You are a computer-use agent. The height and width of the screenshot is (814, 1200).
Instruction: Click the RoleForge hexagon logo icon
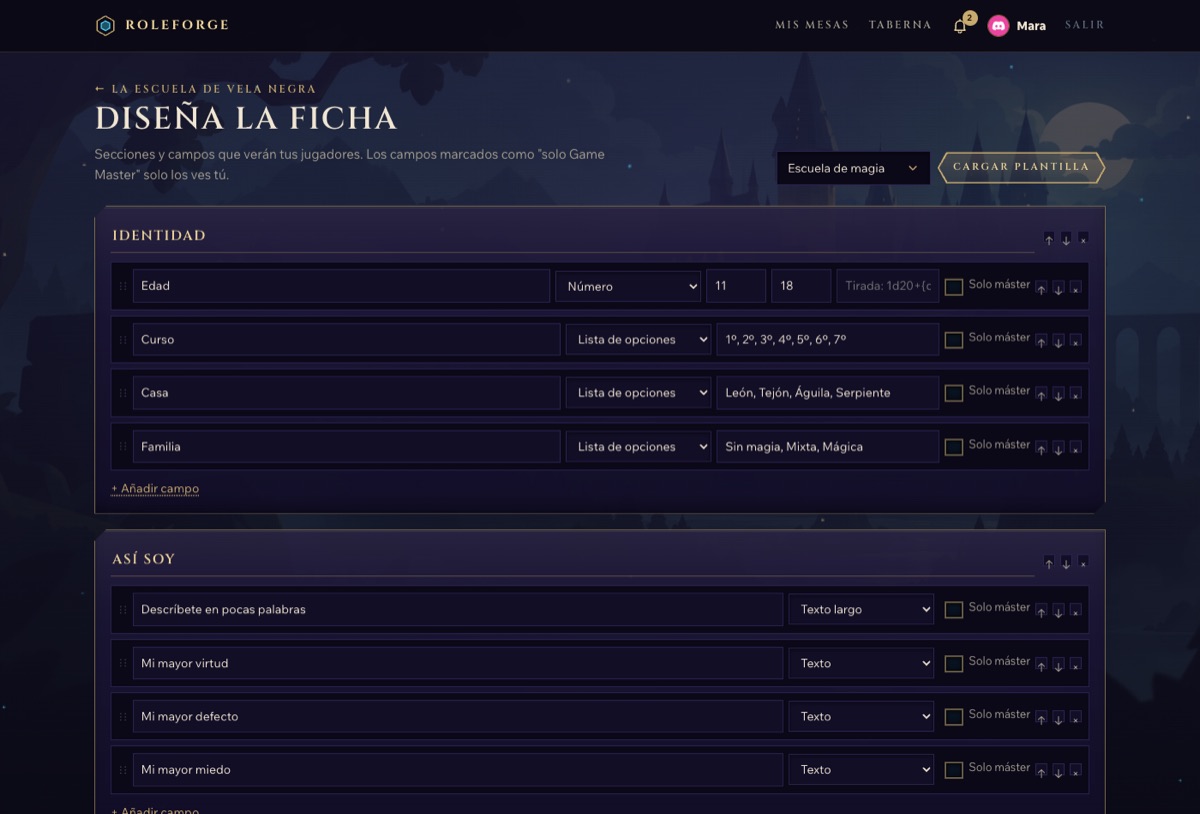(x=105, y=25)
